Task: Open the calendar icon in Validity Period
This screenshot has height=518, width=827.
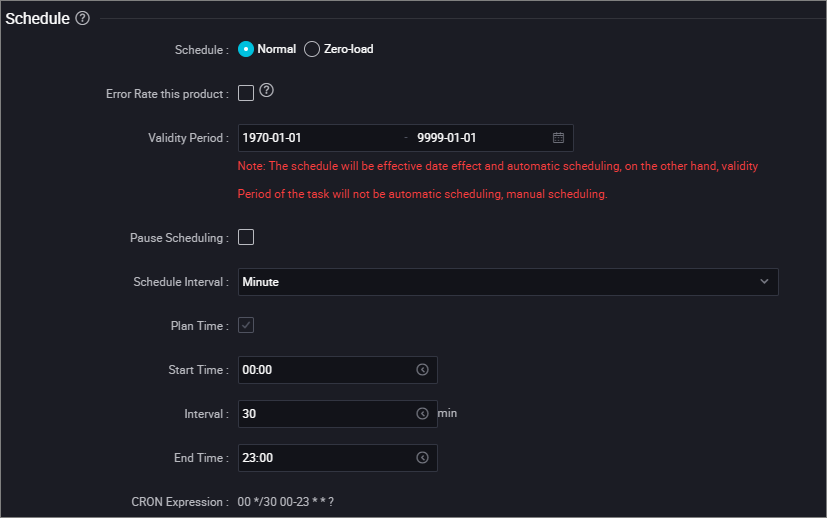Action: pos(558,138)
